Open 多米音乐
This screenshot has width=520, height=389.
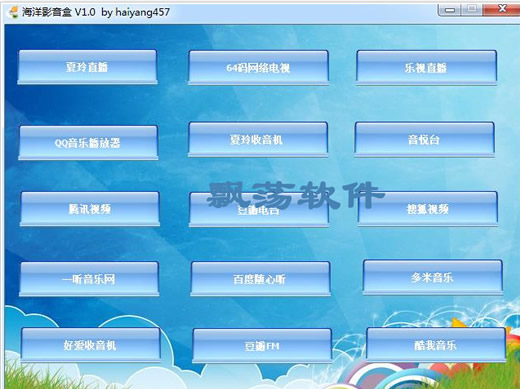point(433,277)
